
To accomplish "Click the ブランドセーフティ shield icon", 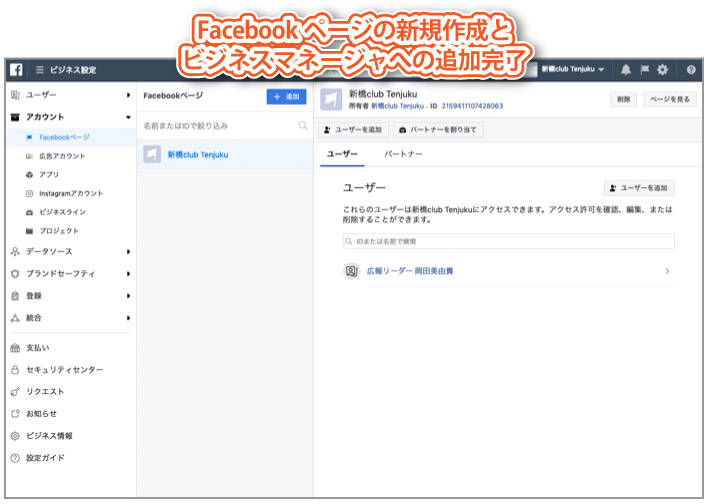I will [x=15, y=273].
